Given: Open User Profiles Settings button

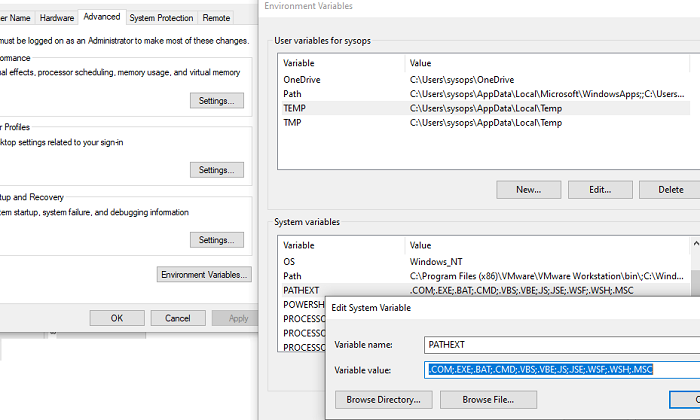Looking at the screenshot, I should (x=217, y=170).
